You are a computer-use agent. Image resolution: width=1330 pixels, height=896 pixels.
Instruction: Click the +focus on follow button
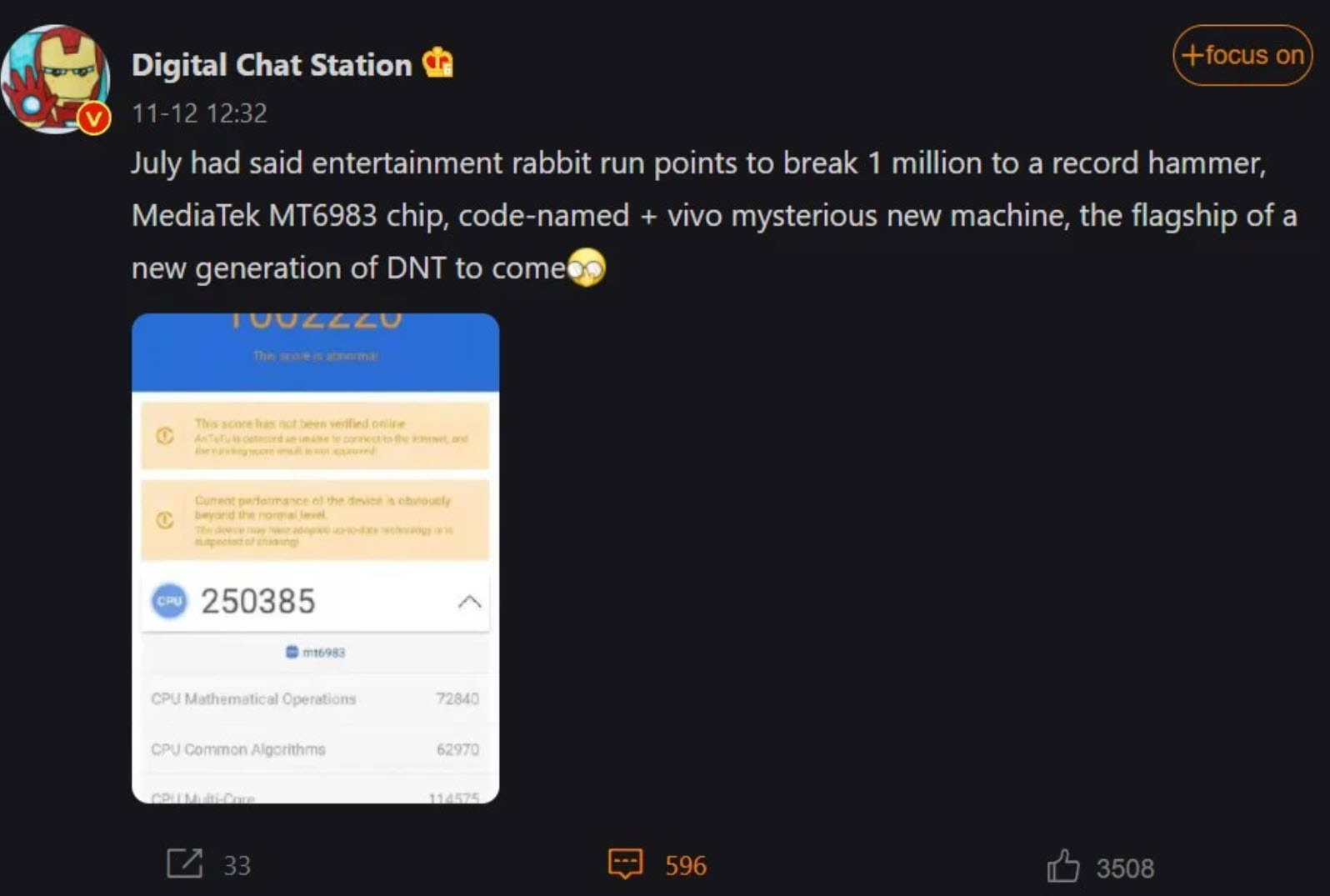pyautogui.click(x=1242, y=55)
